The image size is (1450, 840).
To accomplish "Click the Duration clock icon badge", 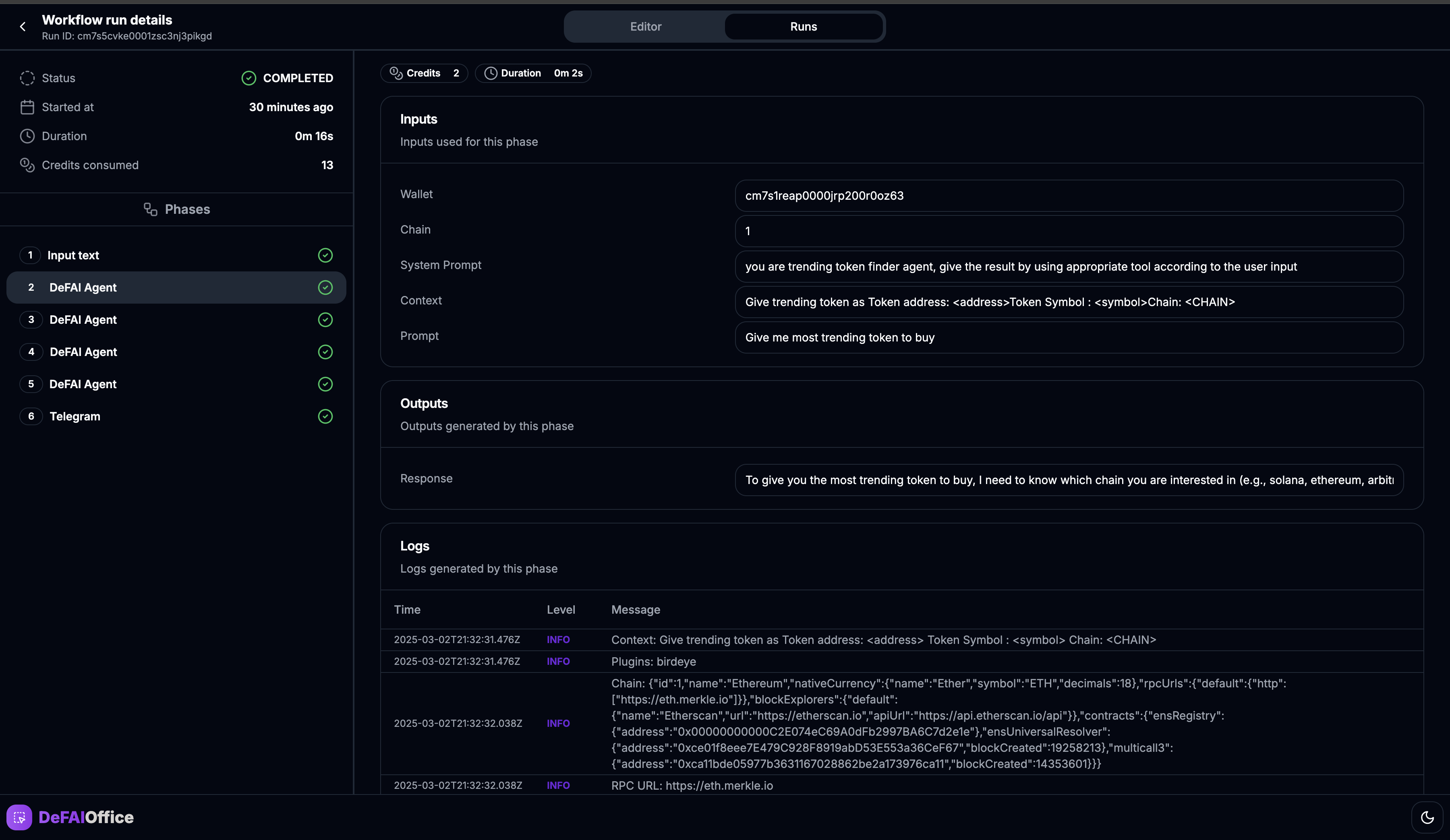I will click(490, 73).
